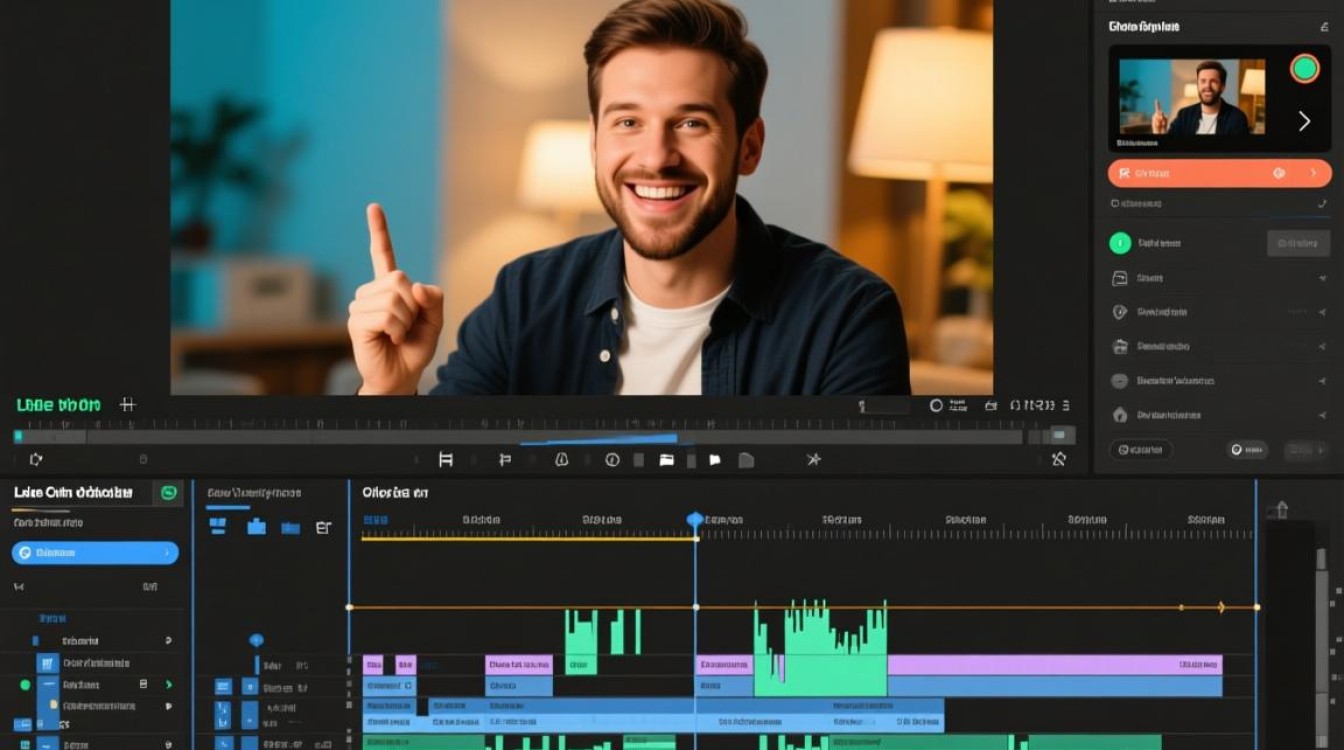
Task: Click the preview scrubber bar under the video
Action: pyautogui.click(x=518, y=436)
